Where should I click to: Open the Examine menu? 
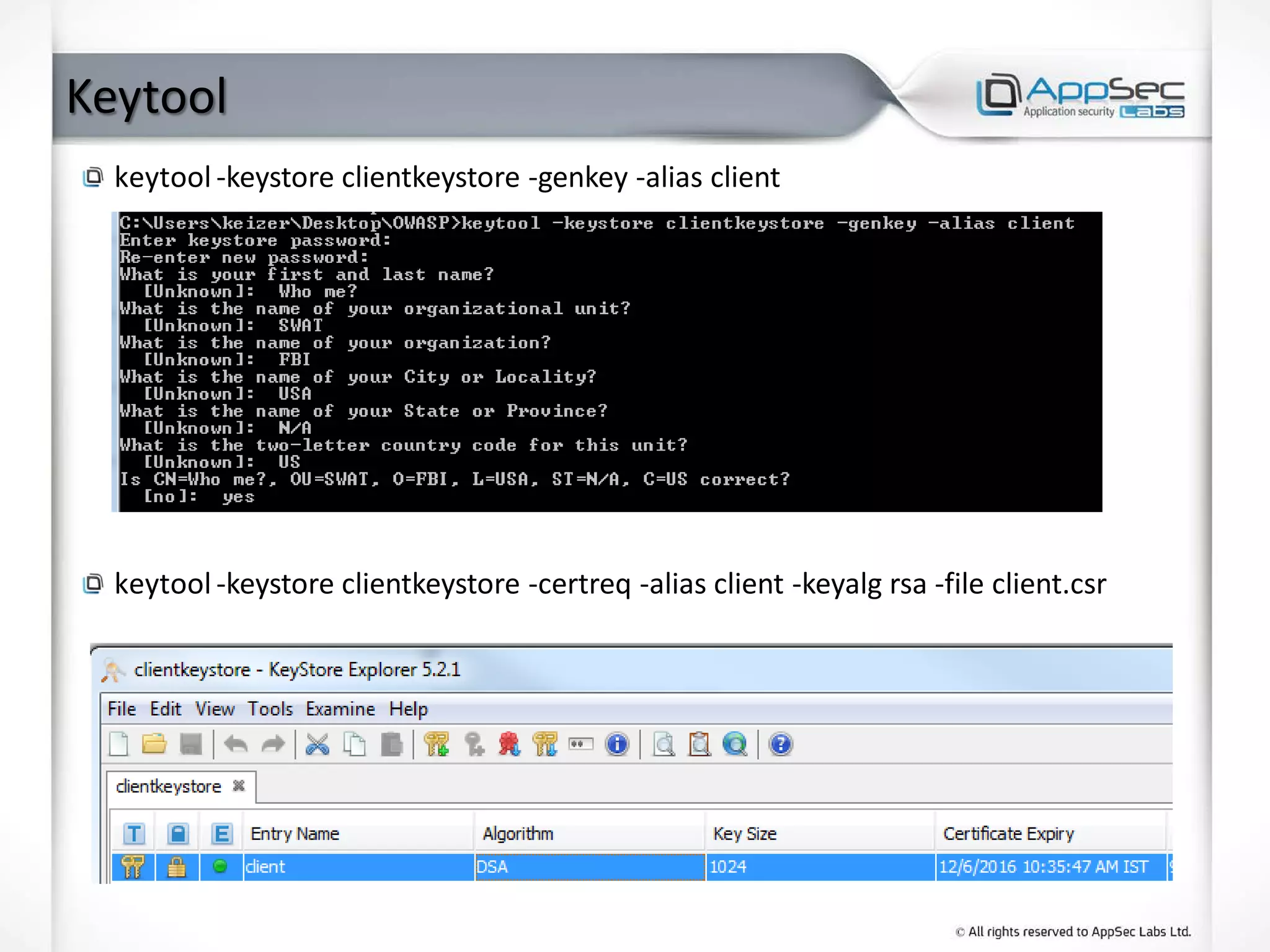point(340,708)
